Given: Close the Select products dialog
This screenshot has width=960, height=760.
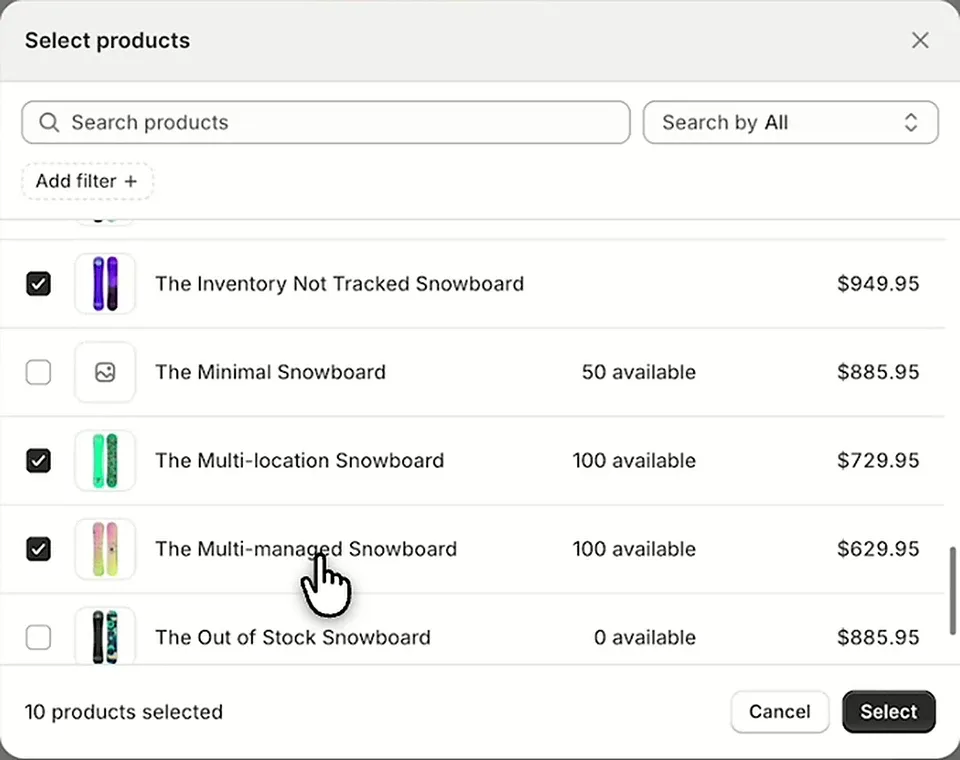Looking at the screenshot, I should point(920,40).
